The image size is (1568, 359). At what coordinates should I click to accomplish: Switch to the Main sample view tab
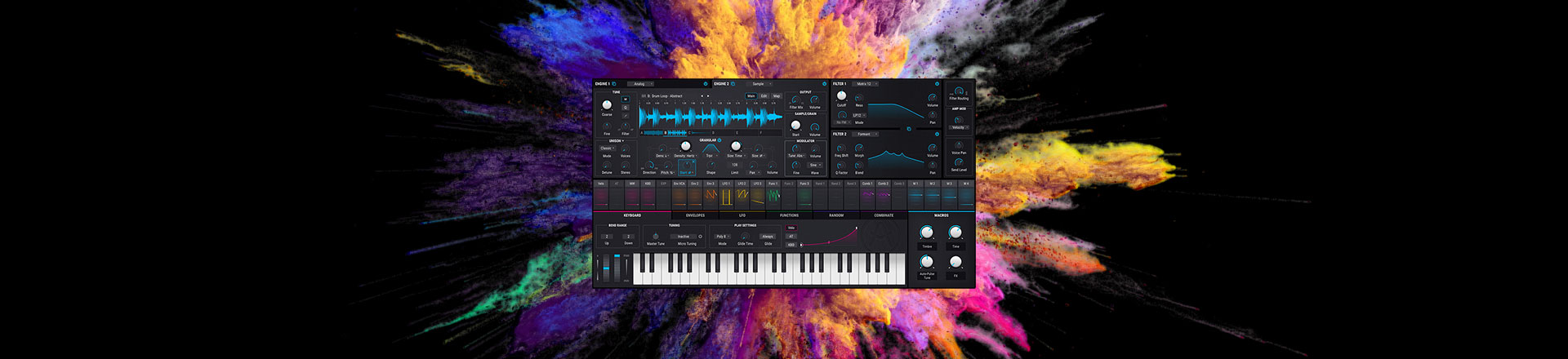(x=751, y=95)
